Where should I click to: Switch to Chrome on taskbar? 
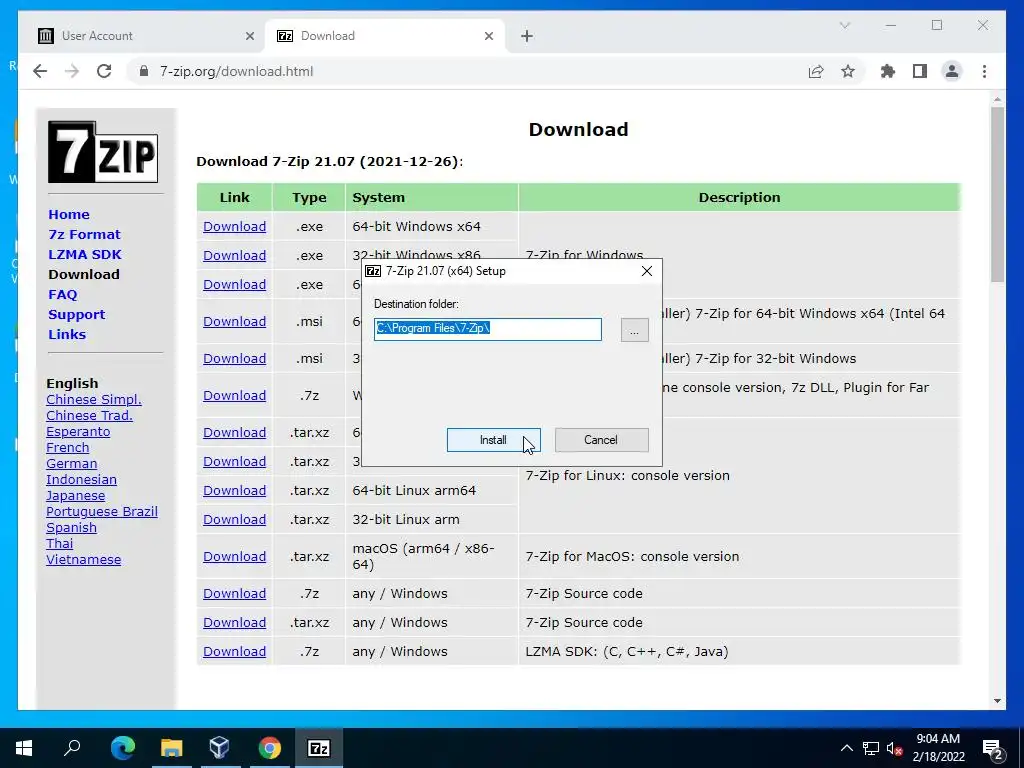pyautogui.click(x=269, y=748)
